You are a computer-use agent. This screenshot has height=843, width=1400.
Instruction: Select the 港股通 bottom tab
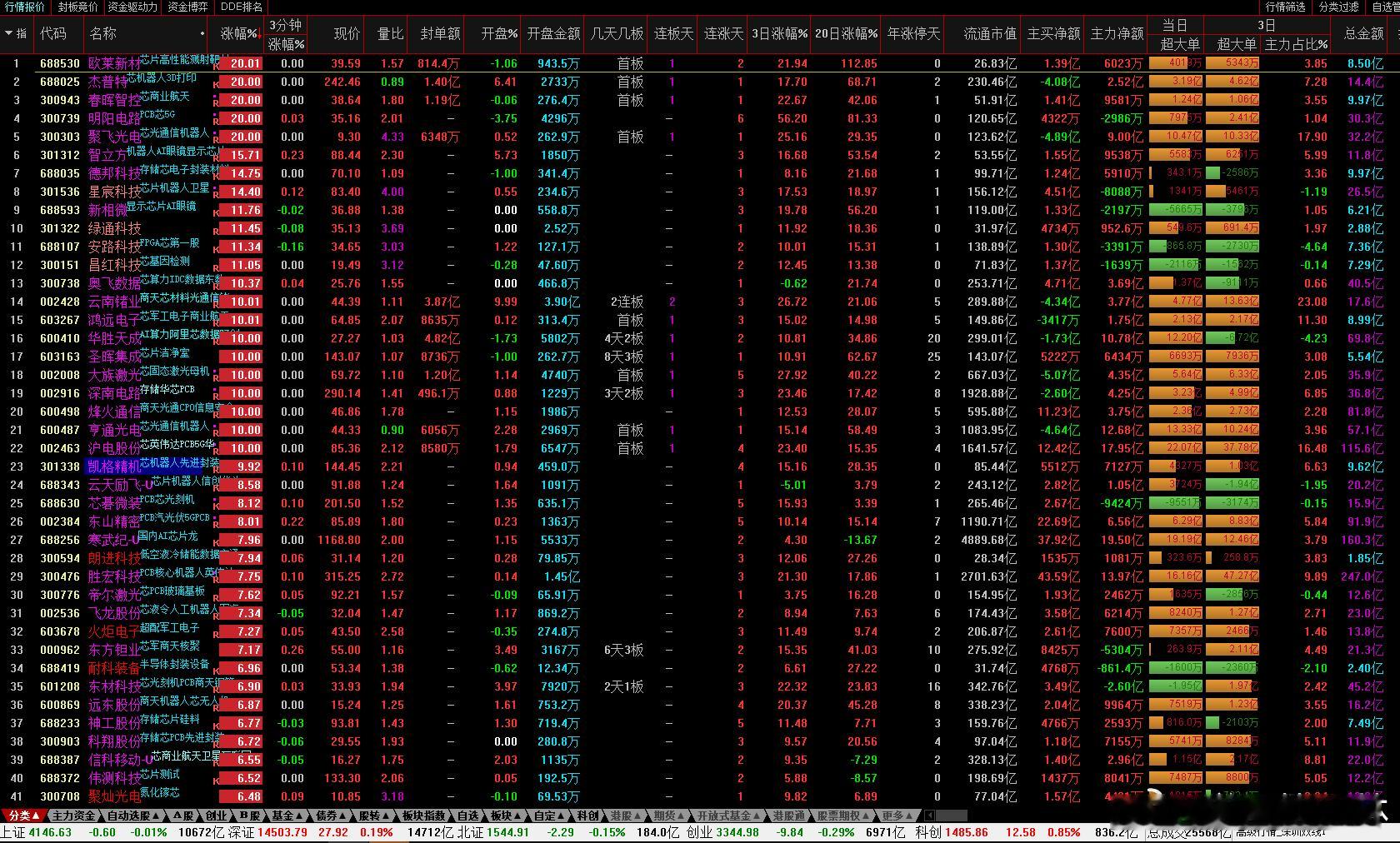[x=788, y=816]
